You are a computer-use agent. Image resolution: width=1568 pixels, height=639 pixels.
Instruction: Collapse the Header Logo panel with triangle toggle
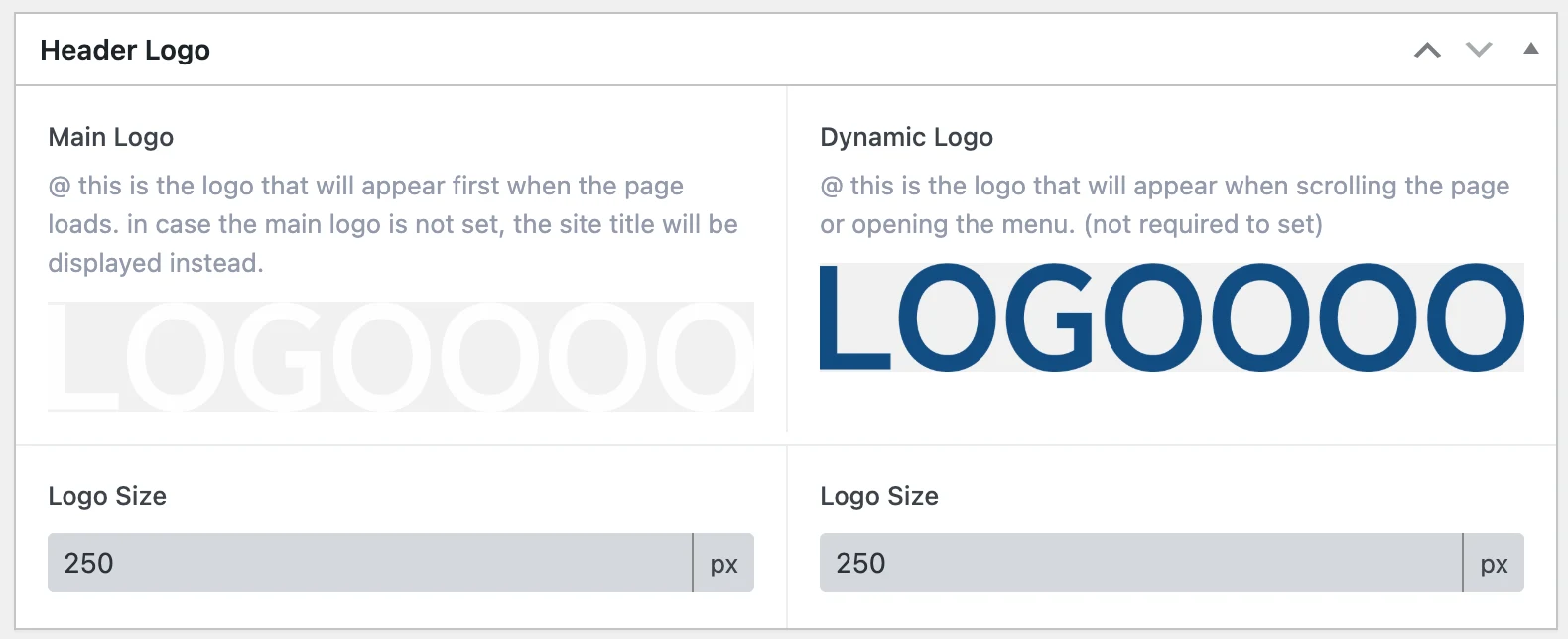pos(1531,49)
